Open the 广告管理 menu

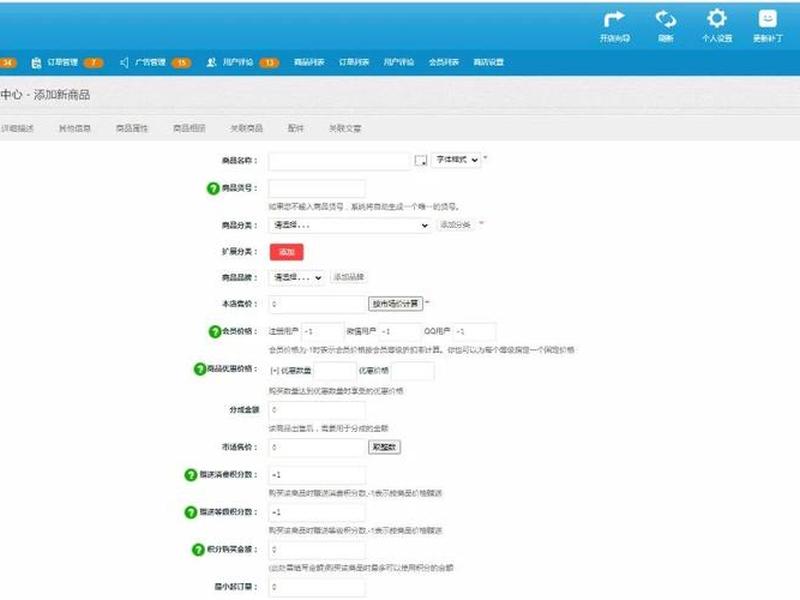click(150, 62)
